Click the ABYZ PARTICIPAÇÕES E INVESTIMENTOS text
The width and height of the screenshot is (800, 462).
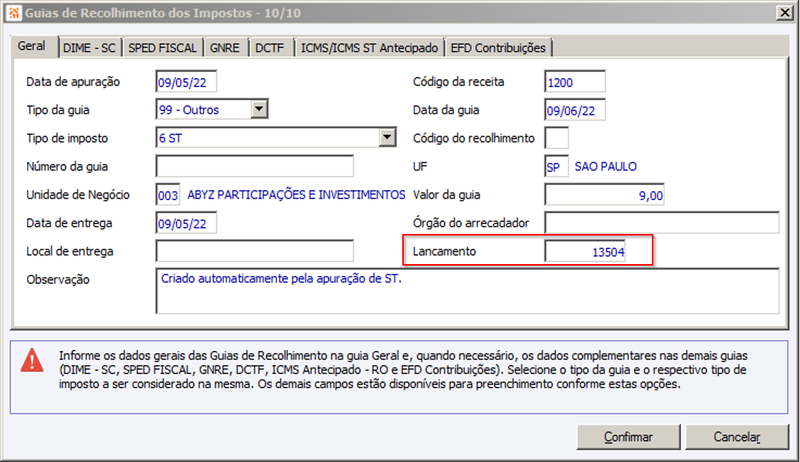(x=296, y=195)
